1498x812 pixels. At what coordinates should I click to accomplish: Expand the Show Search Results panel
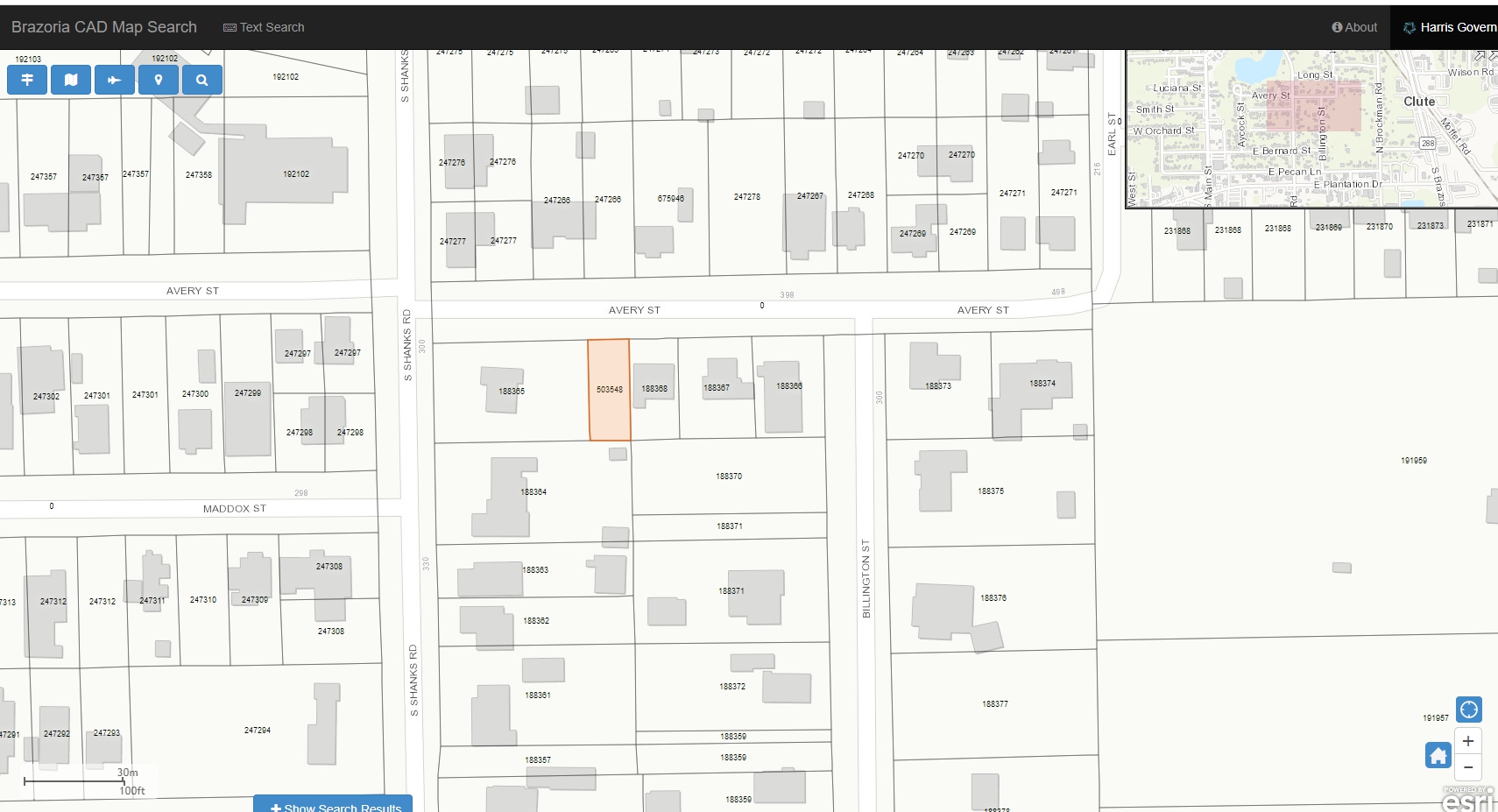[335, 806]
